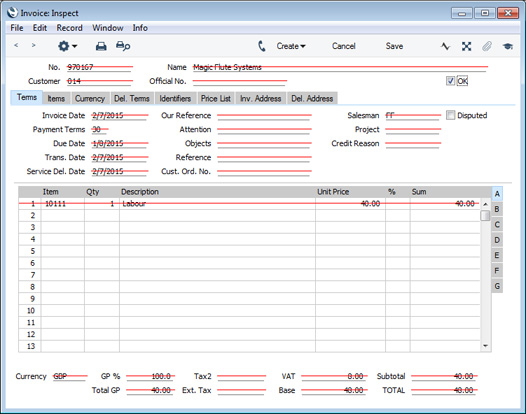Open the Record menu
The width and height of the screenshot is (526, 414).
click(69, 28)
